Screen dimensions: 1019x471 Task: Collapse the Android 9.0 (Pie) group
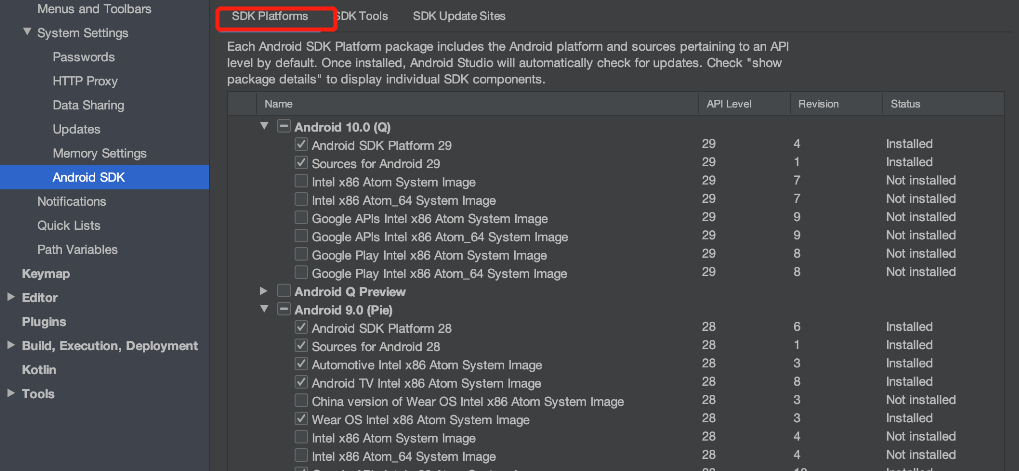pyautogui.click(x=265, y=310)
